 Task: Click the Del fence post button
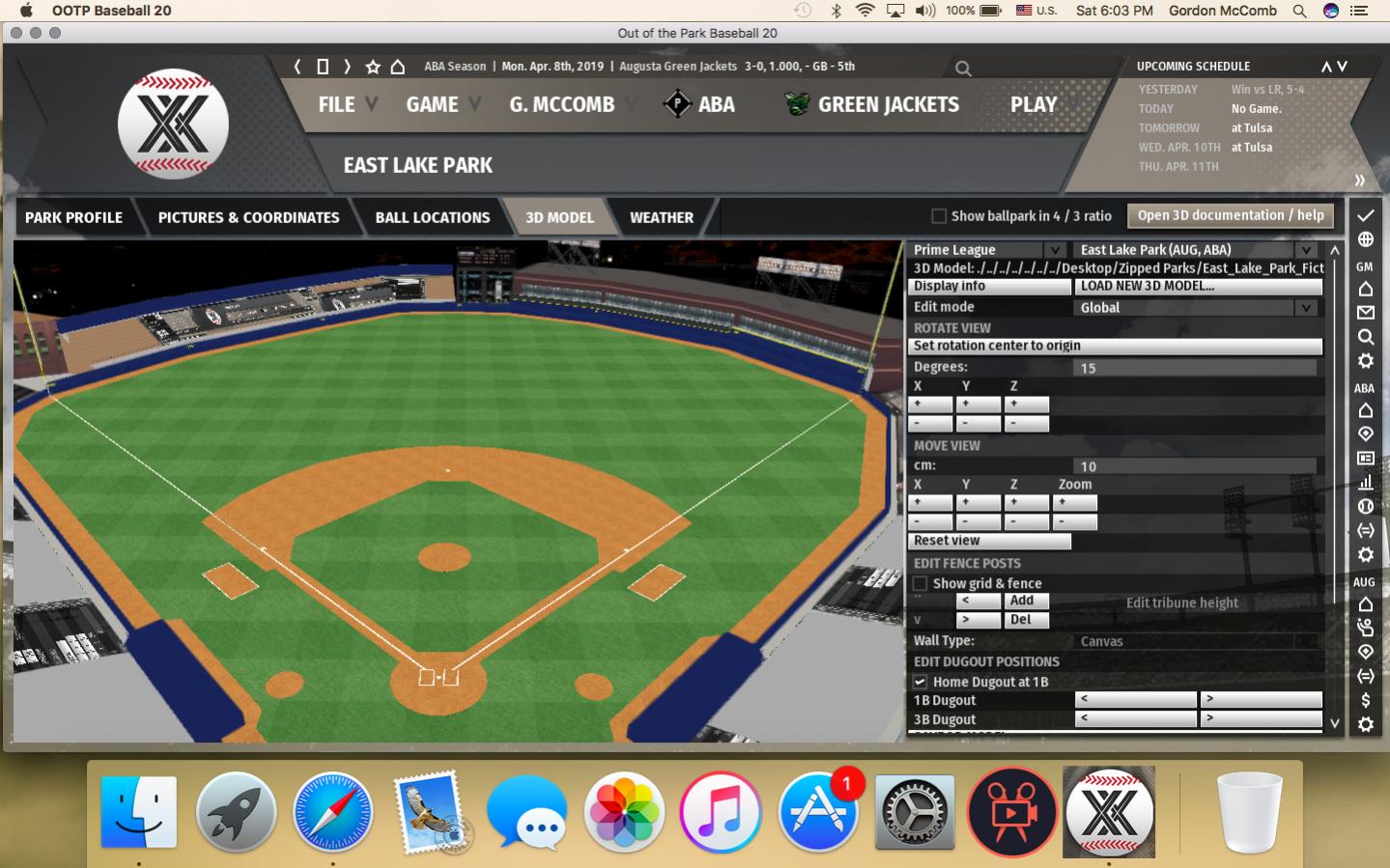coord(1026,620)
